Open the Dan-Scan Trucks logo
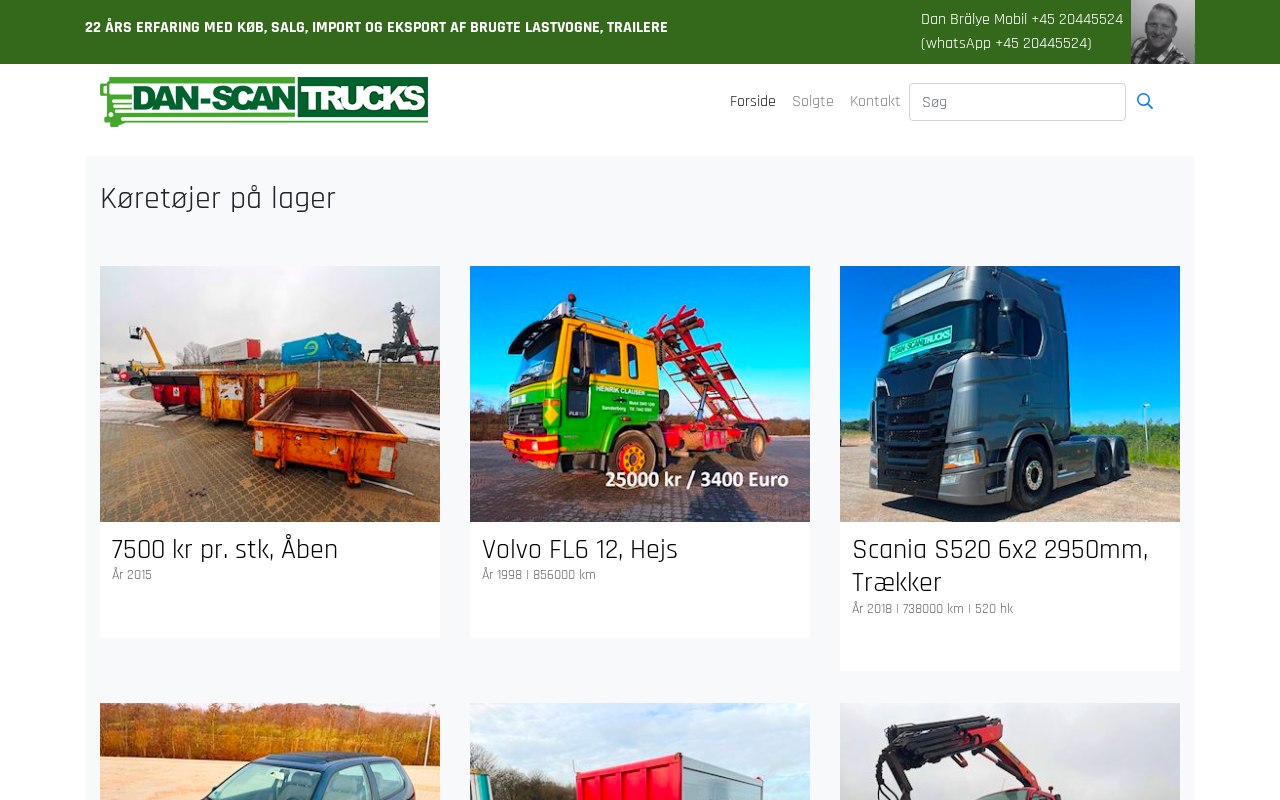Screen dimensions: 1280x800 click(264, 102)
